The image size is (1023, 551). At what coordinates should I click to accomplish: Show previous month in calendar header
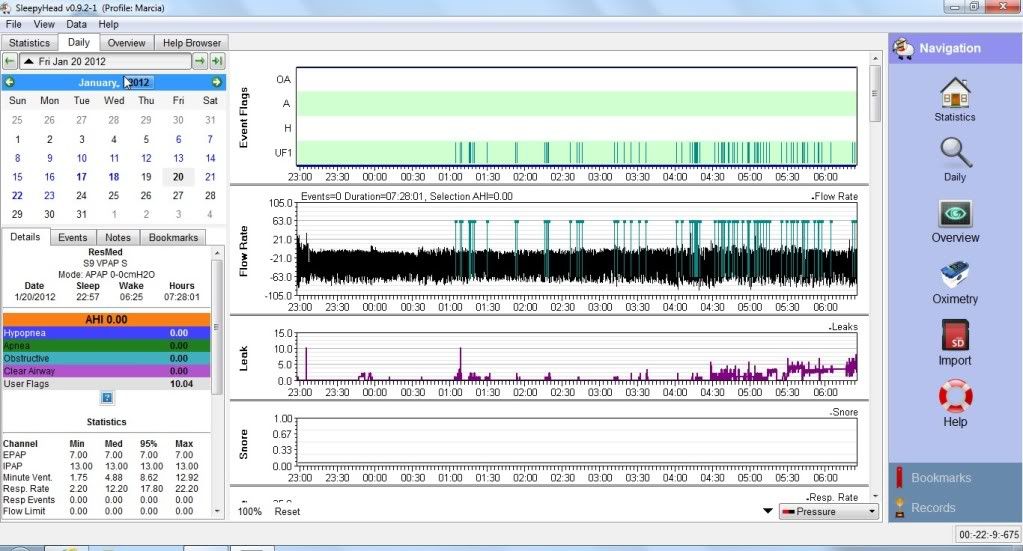(9, 82)
